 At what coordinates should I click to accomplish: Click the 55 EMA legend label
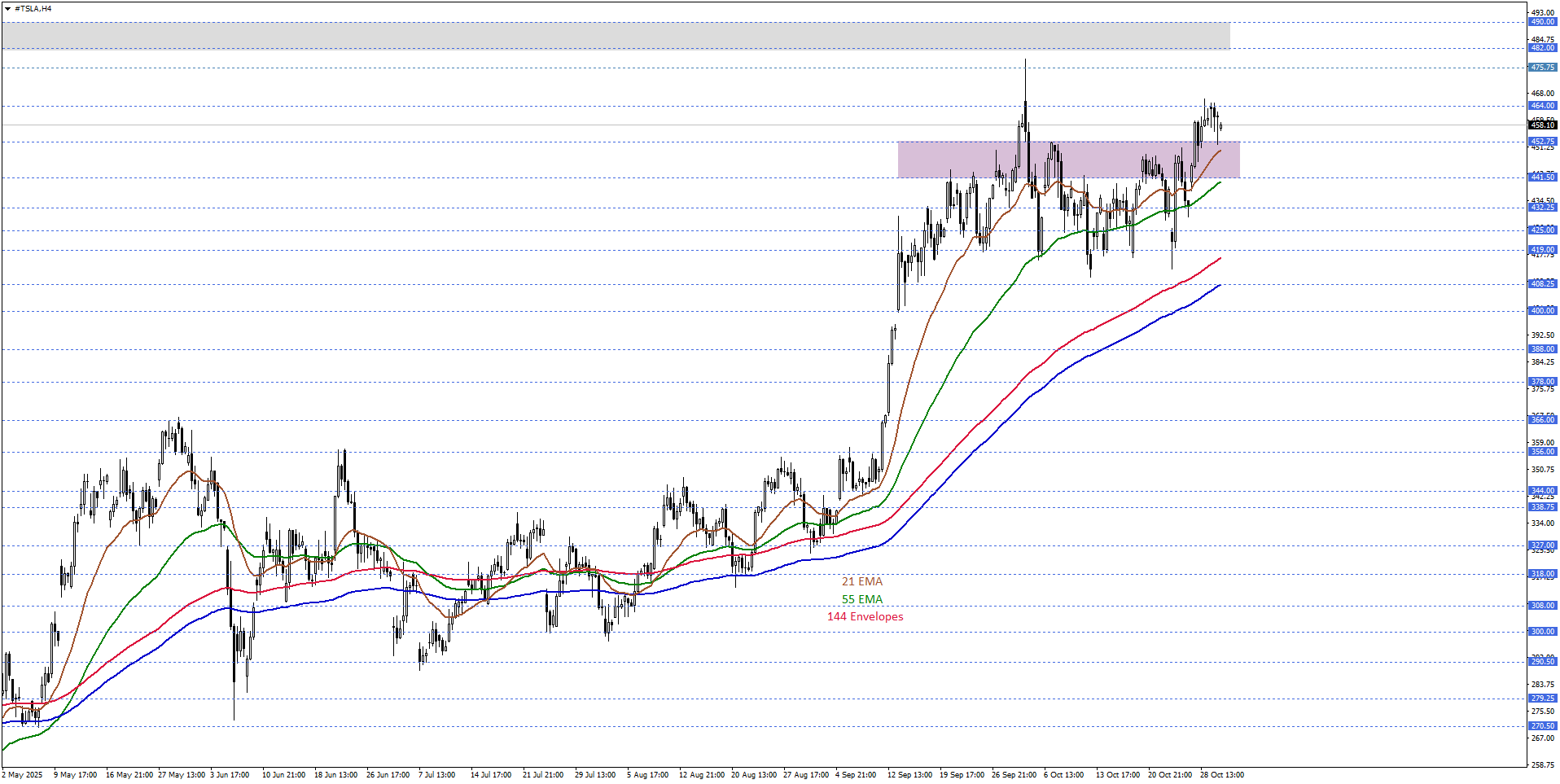click(x=861, y=599)
